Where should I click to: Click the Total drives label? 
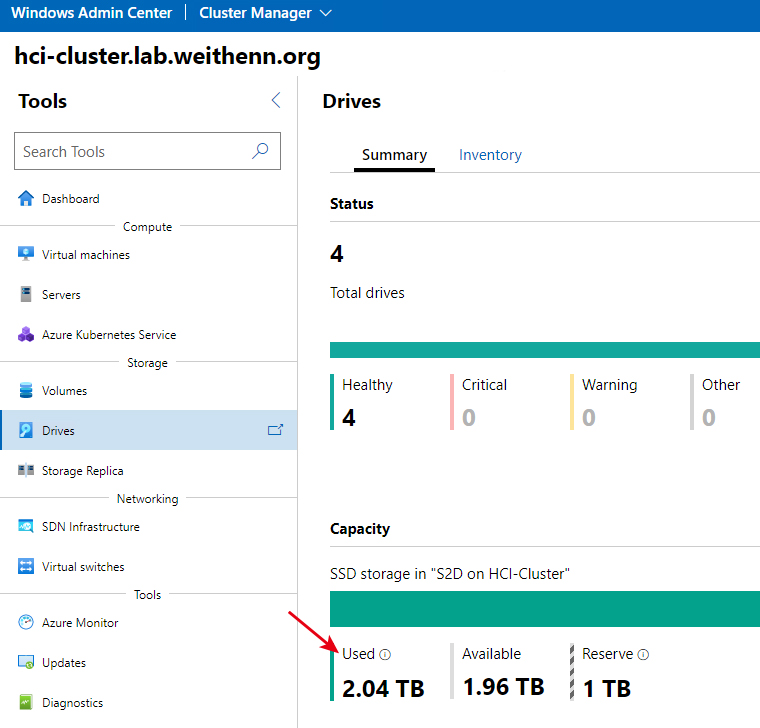click(367, 293)
